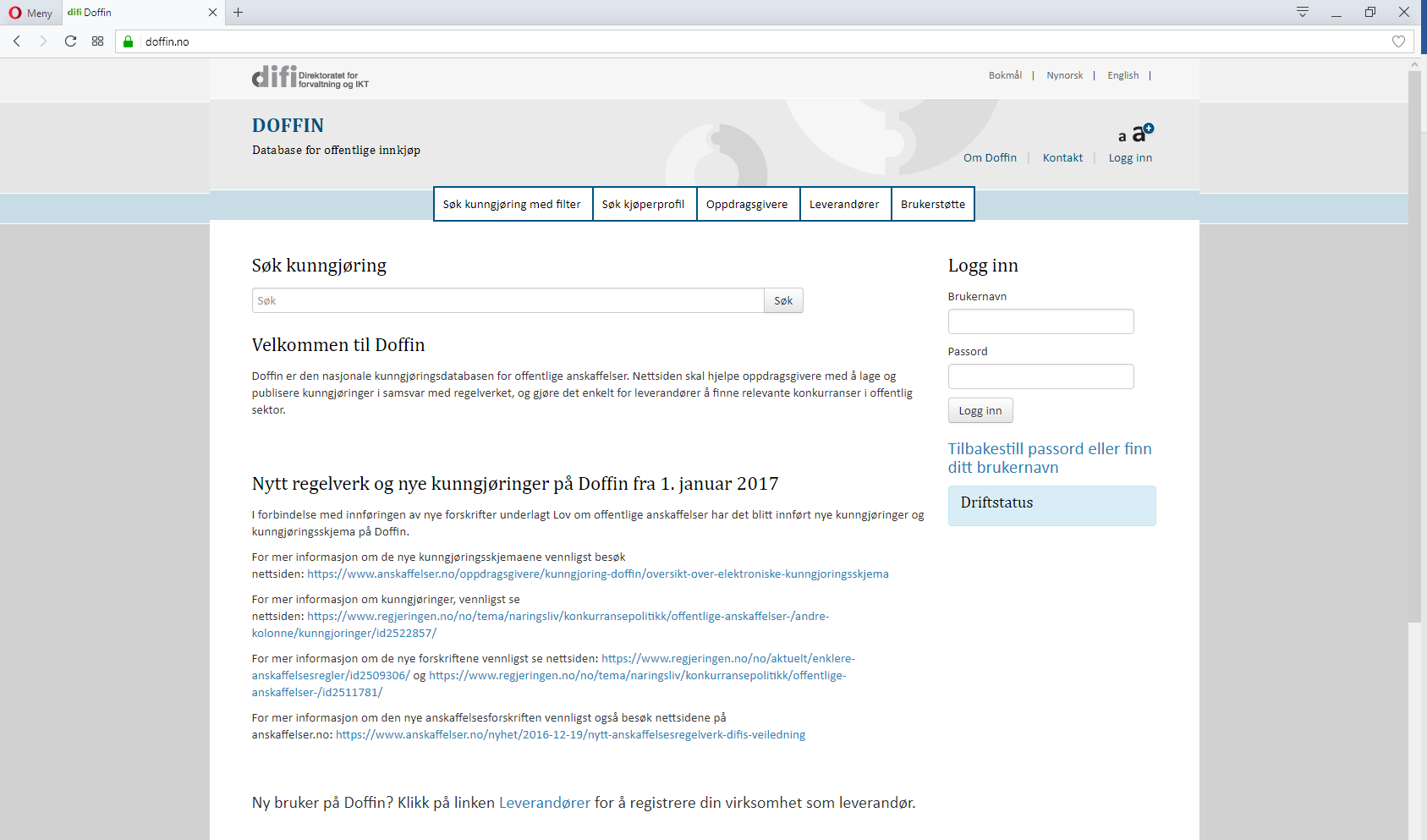Bookmark page with heart icon
Screen dimensions: 1427x840
point(1398,41)
